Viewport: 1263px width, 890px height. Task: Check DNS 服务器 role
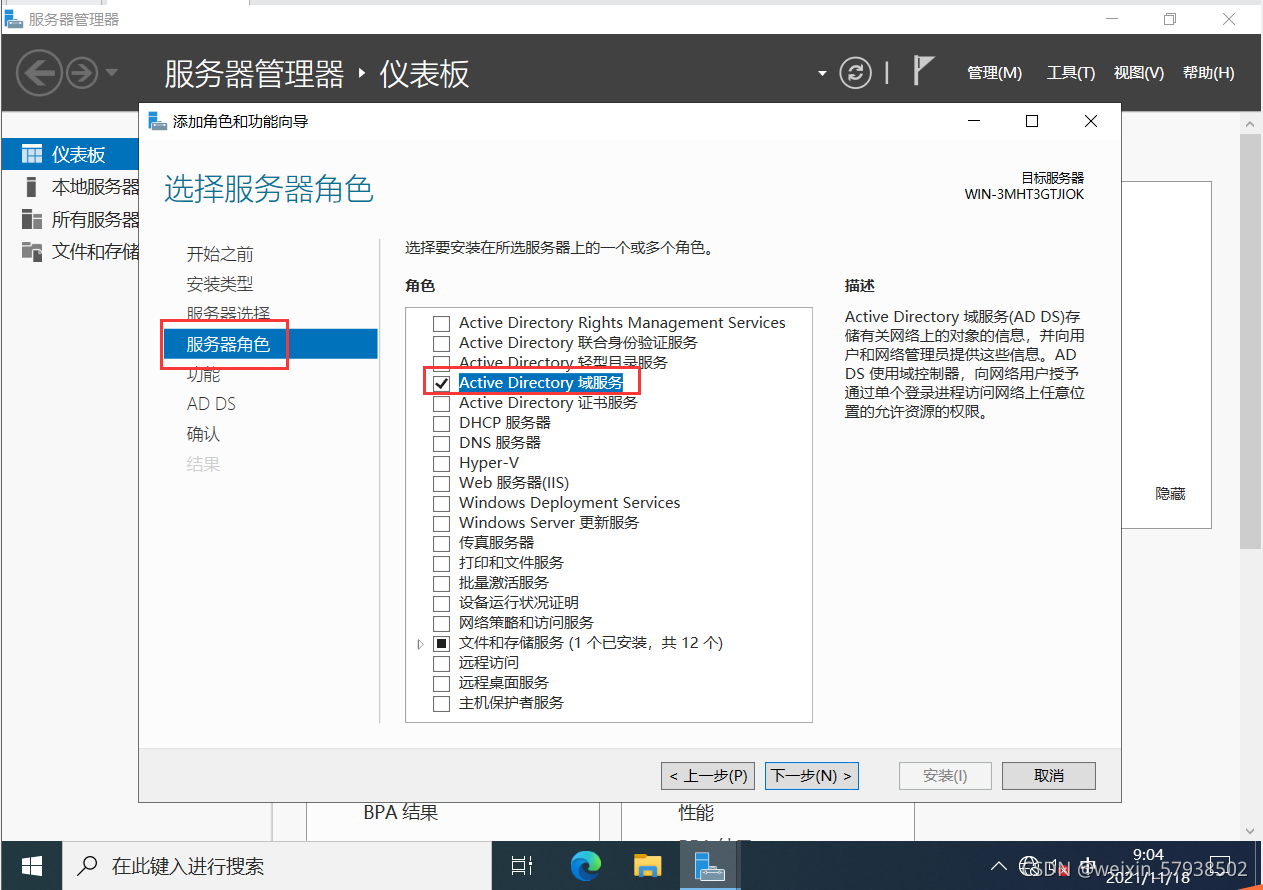441,443
